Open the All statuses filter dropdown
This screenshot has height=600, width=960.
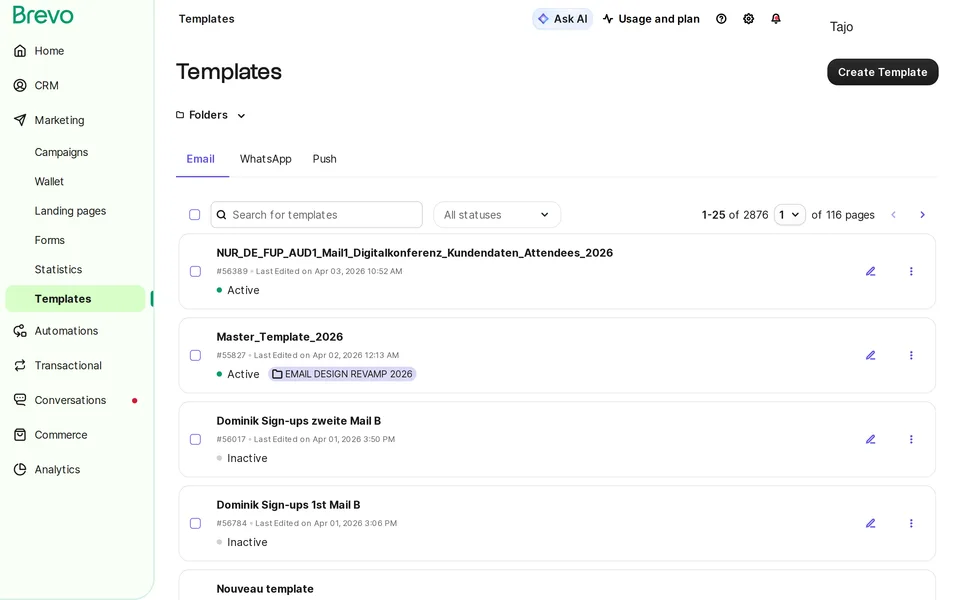(497, 215)
